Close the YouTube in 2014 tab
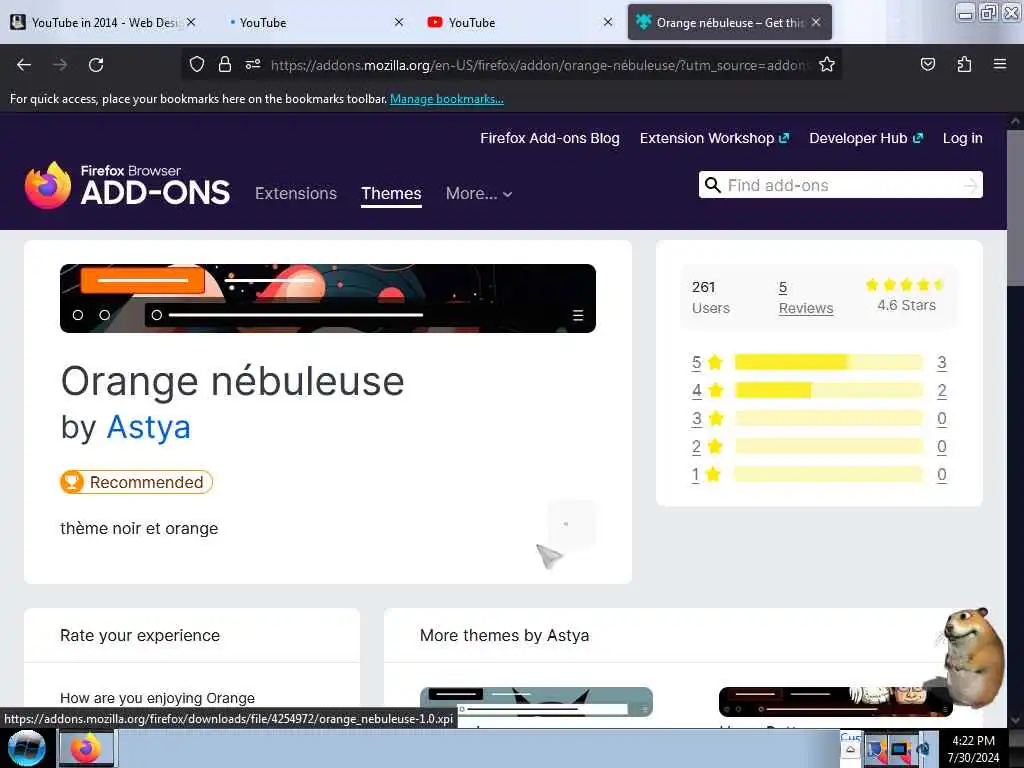Screen dimensions: 1024x768 (x=191, y=22)
